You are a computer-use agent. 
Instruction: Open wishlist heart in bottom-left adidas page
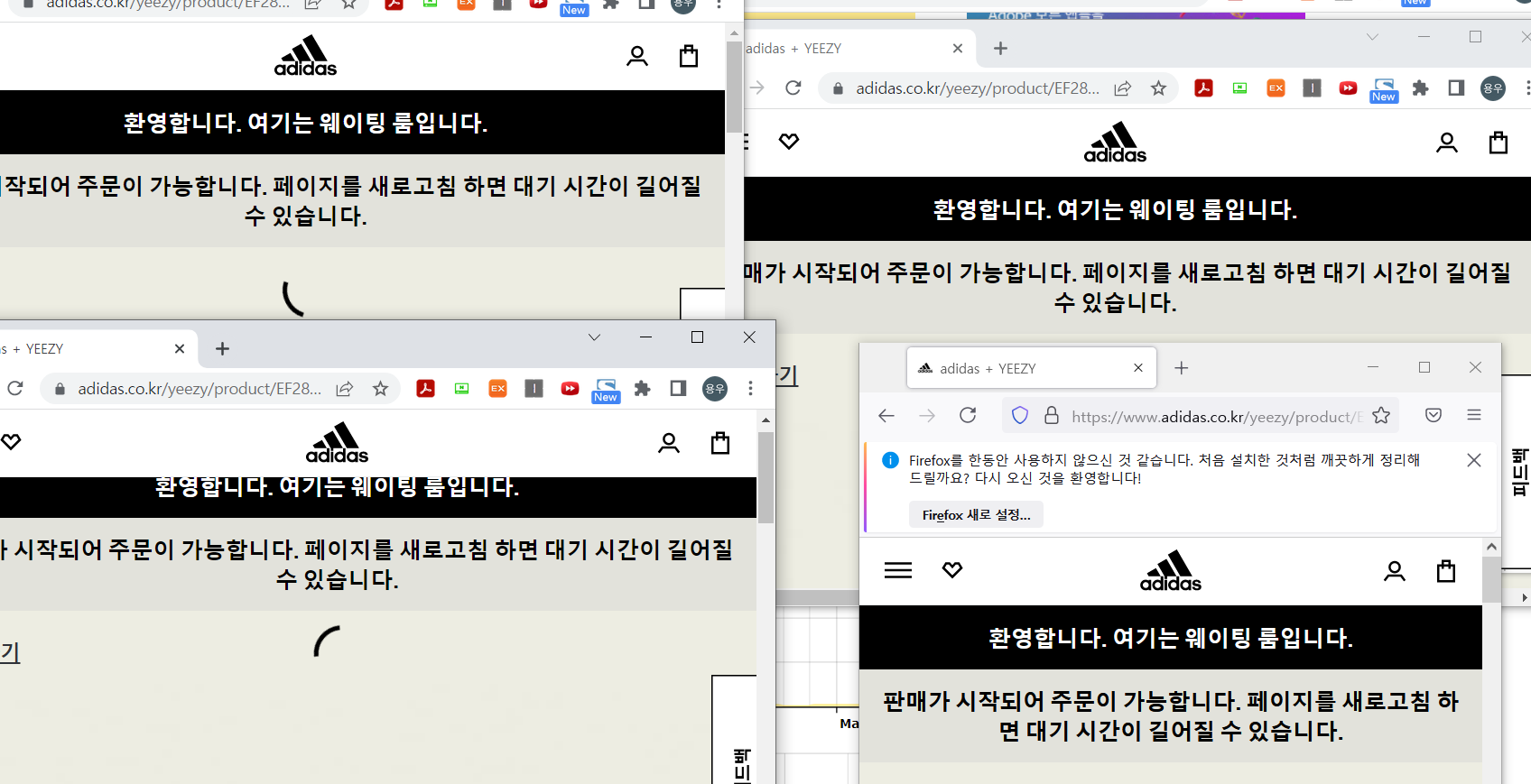click(x=11, y=442)
